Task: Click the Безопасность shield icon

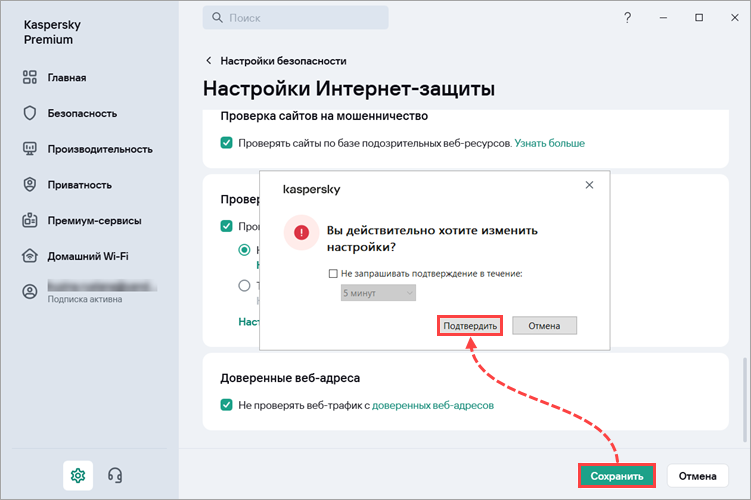Action: click(x=30, y=113)
